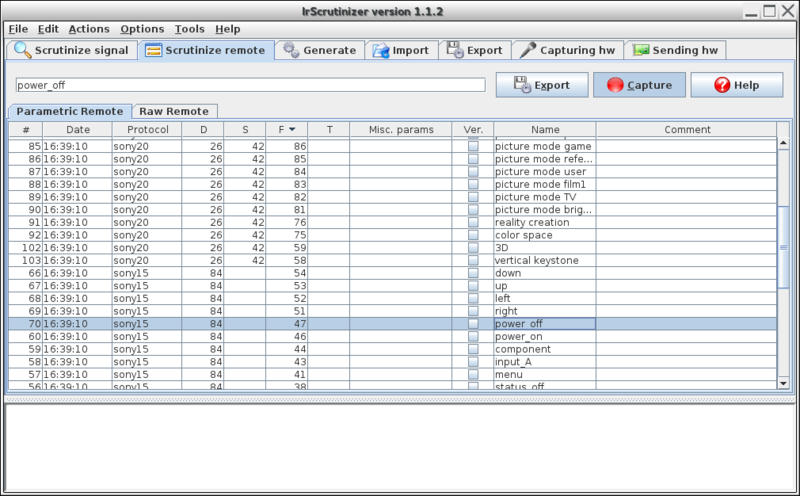The width and height of the screenshot is (800, 496).
Task: Click the Help question mark icon
Action: tap(722, 85)
